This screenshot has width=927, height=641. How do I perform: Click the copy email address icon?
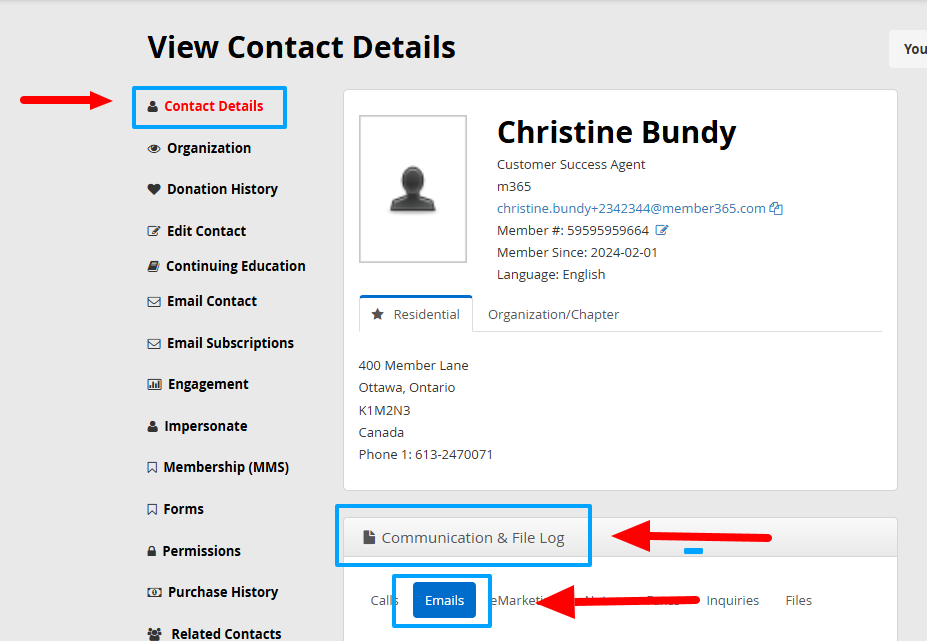click(x=776, y=209)
